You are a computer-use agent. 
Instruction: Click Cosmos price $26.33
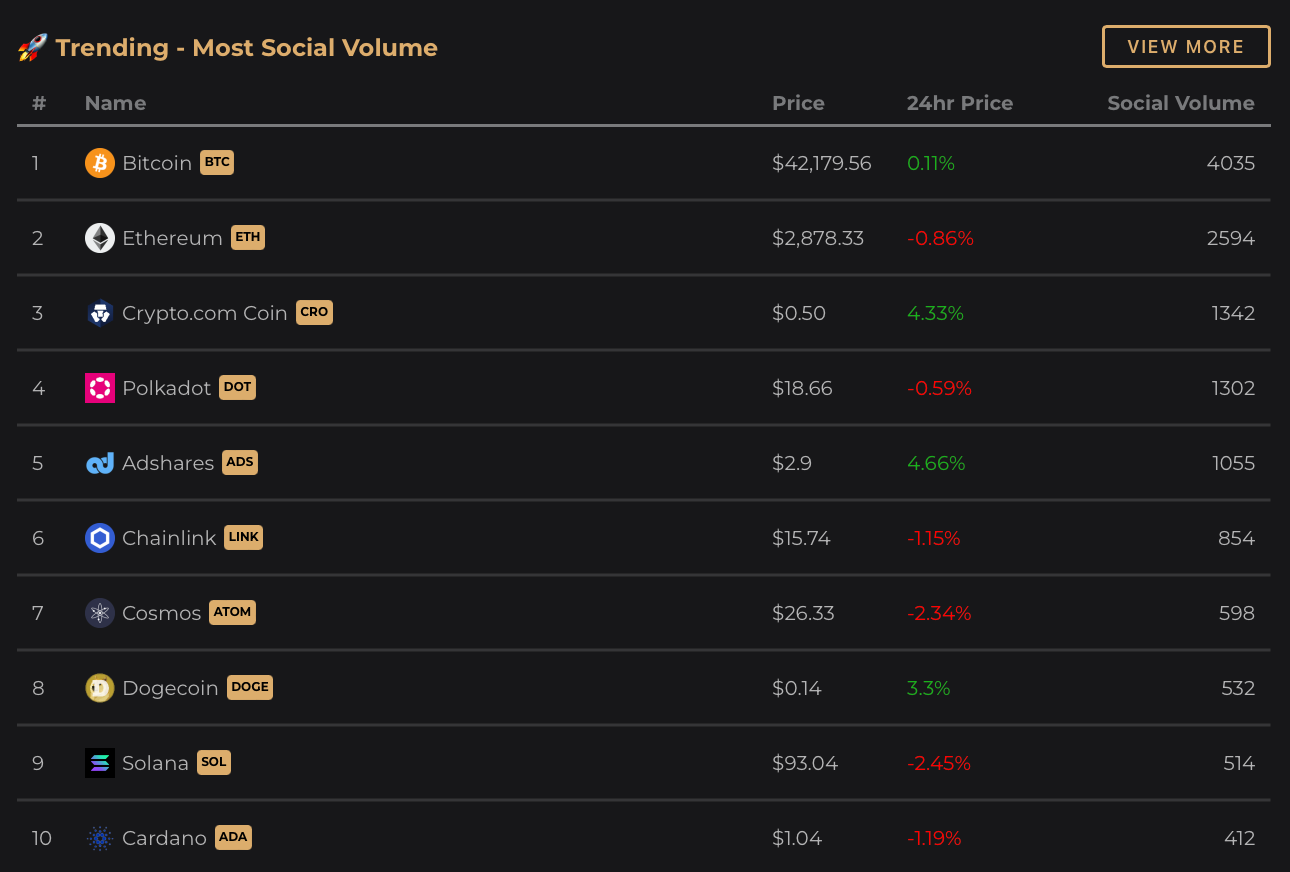coord(803,613)
